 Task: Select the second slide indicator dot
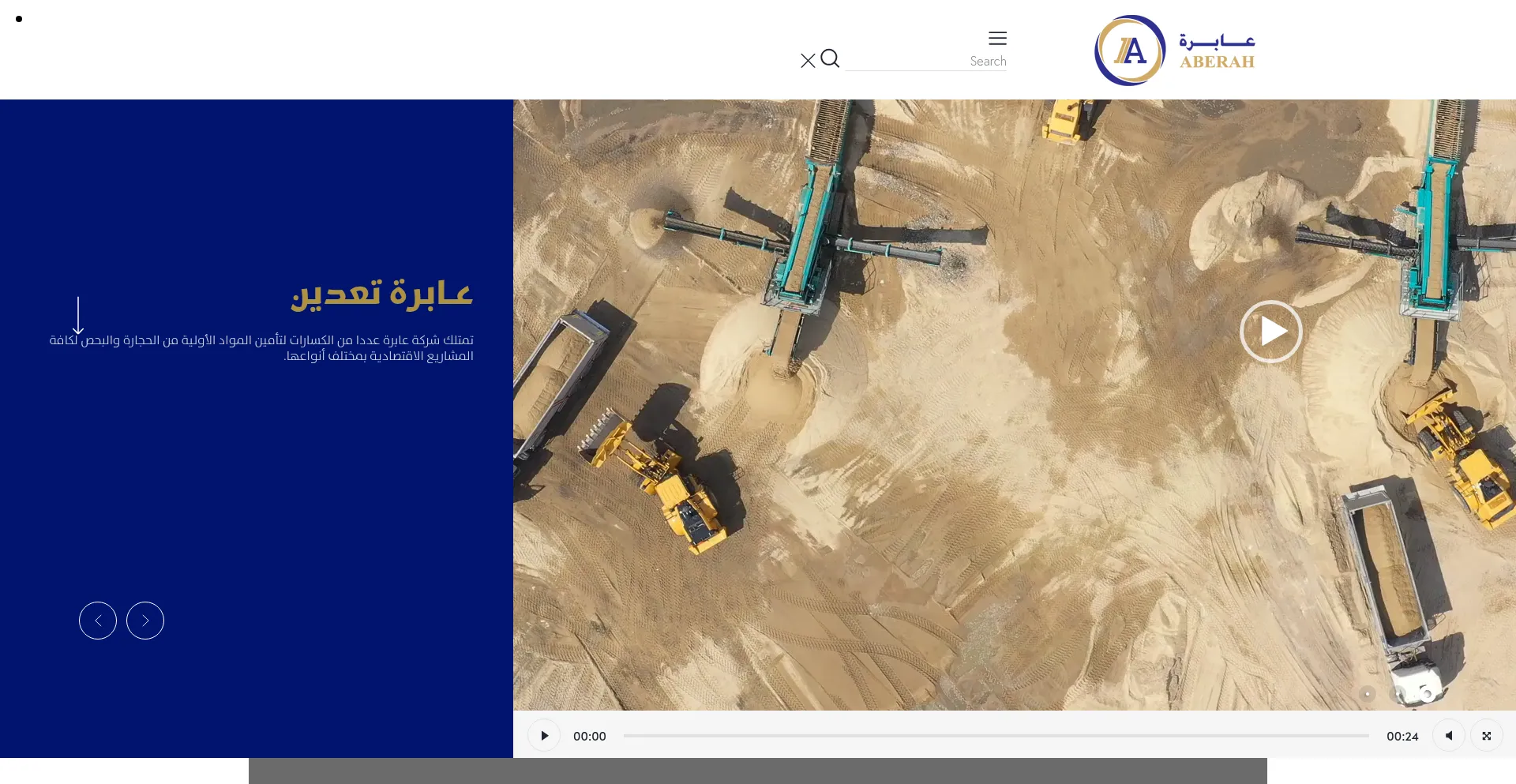[x=1398, y=694]
